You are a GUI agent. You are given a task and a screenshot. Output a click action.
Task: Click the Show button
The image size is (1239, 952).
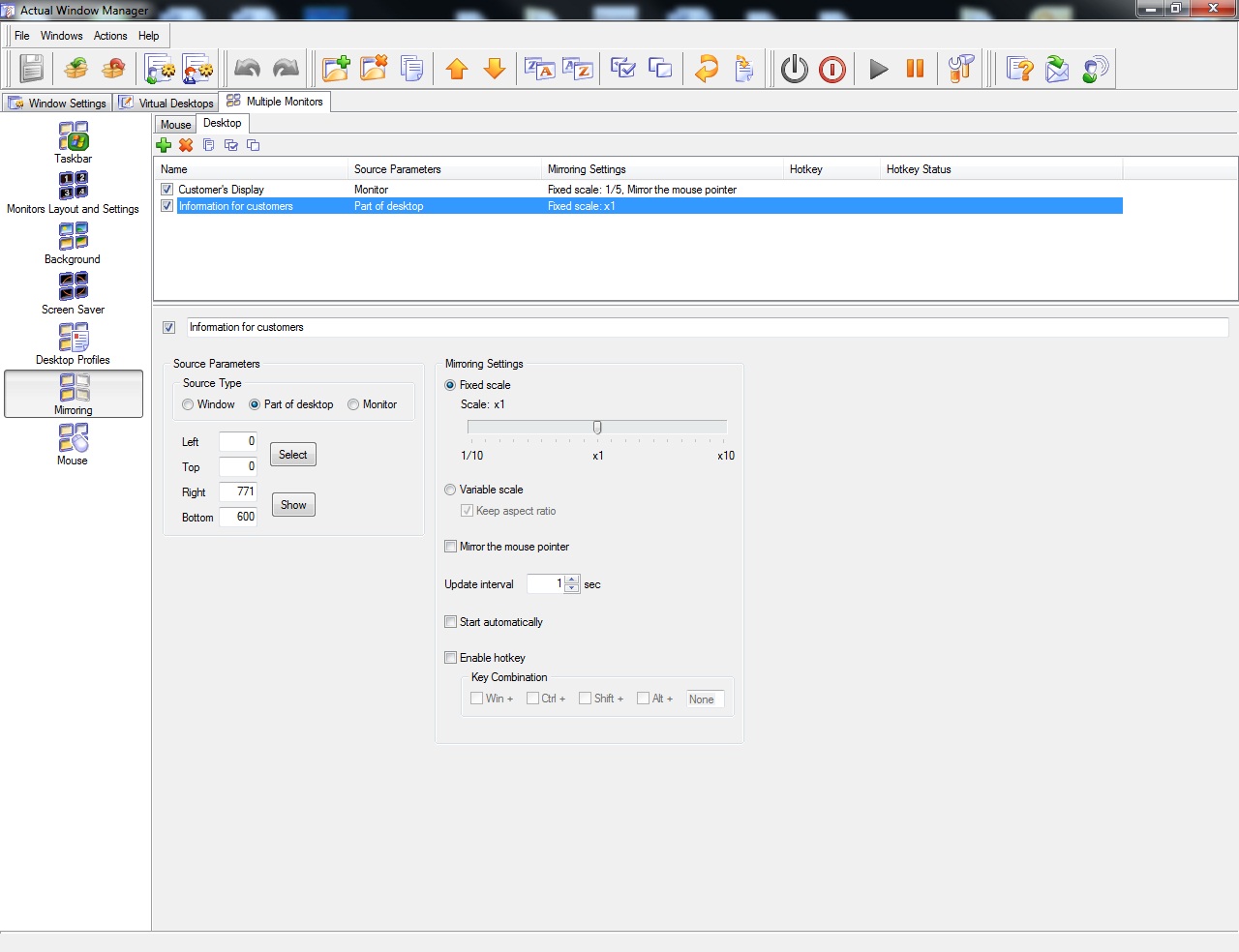coord(293,505)
